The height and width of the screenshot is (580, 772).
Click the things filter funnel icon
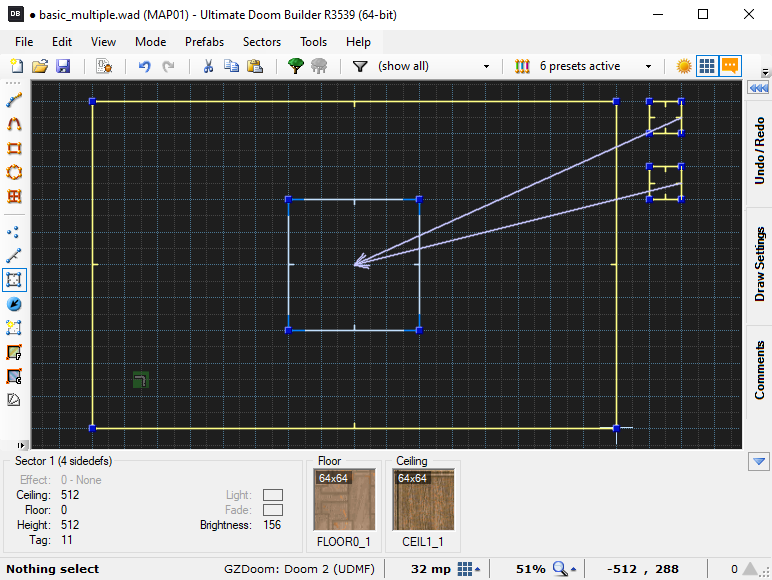(x=360, y=66)
